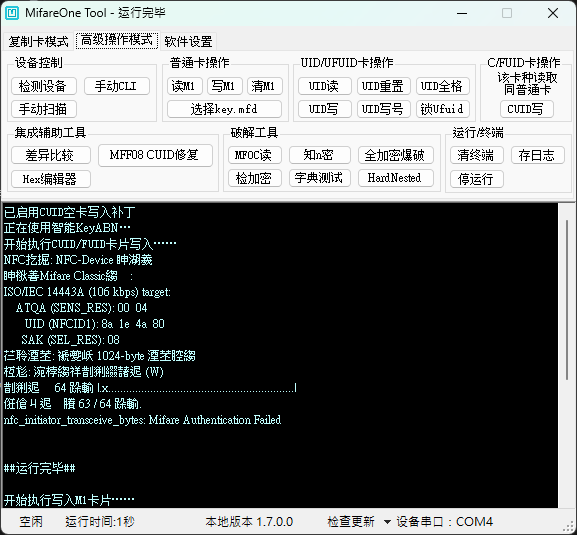577x535 pixels.
Task: Start the HardNested attack
Action: click(395, 178)
